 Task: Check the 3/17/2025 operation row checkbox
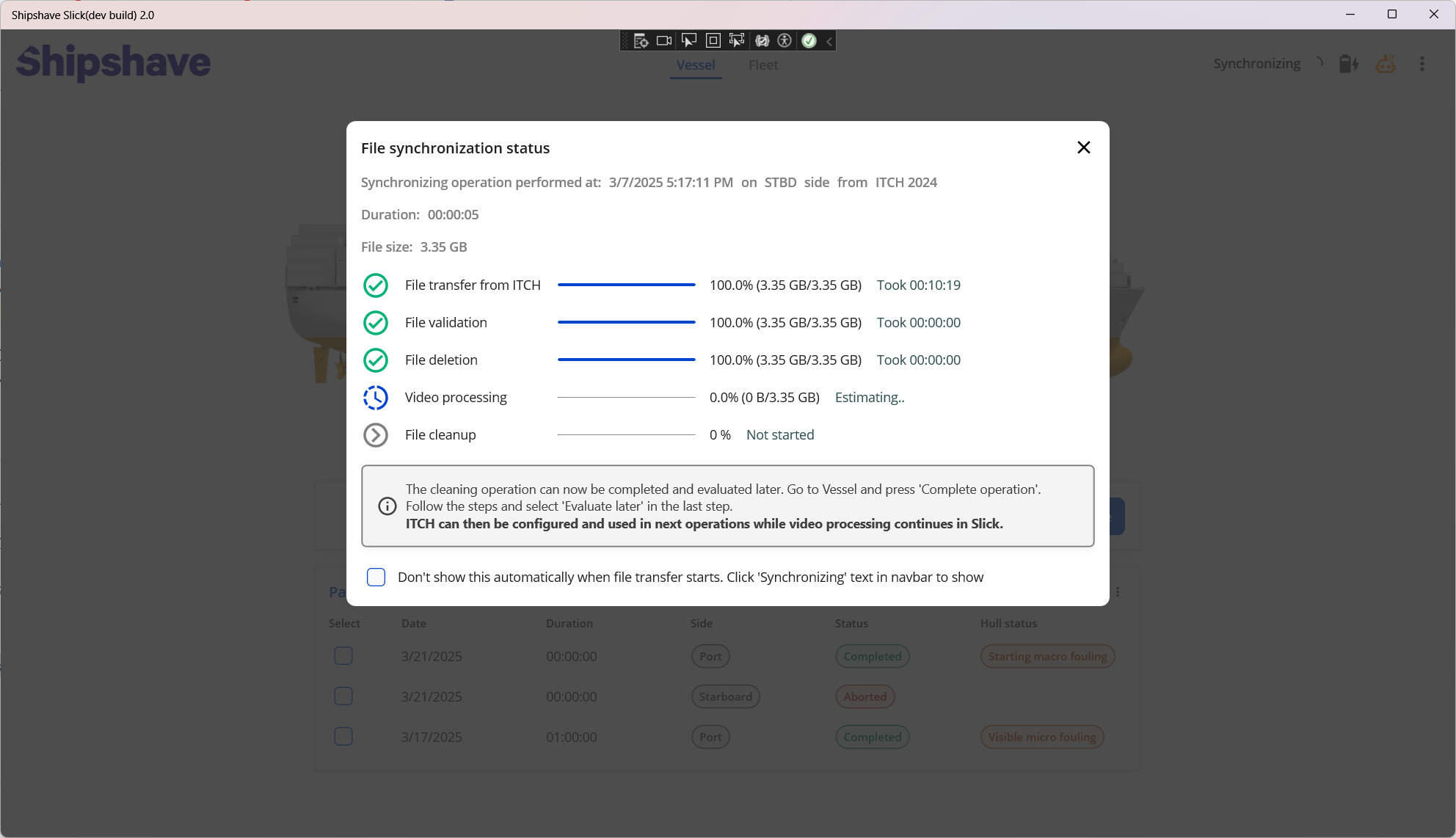click(343, 737)
